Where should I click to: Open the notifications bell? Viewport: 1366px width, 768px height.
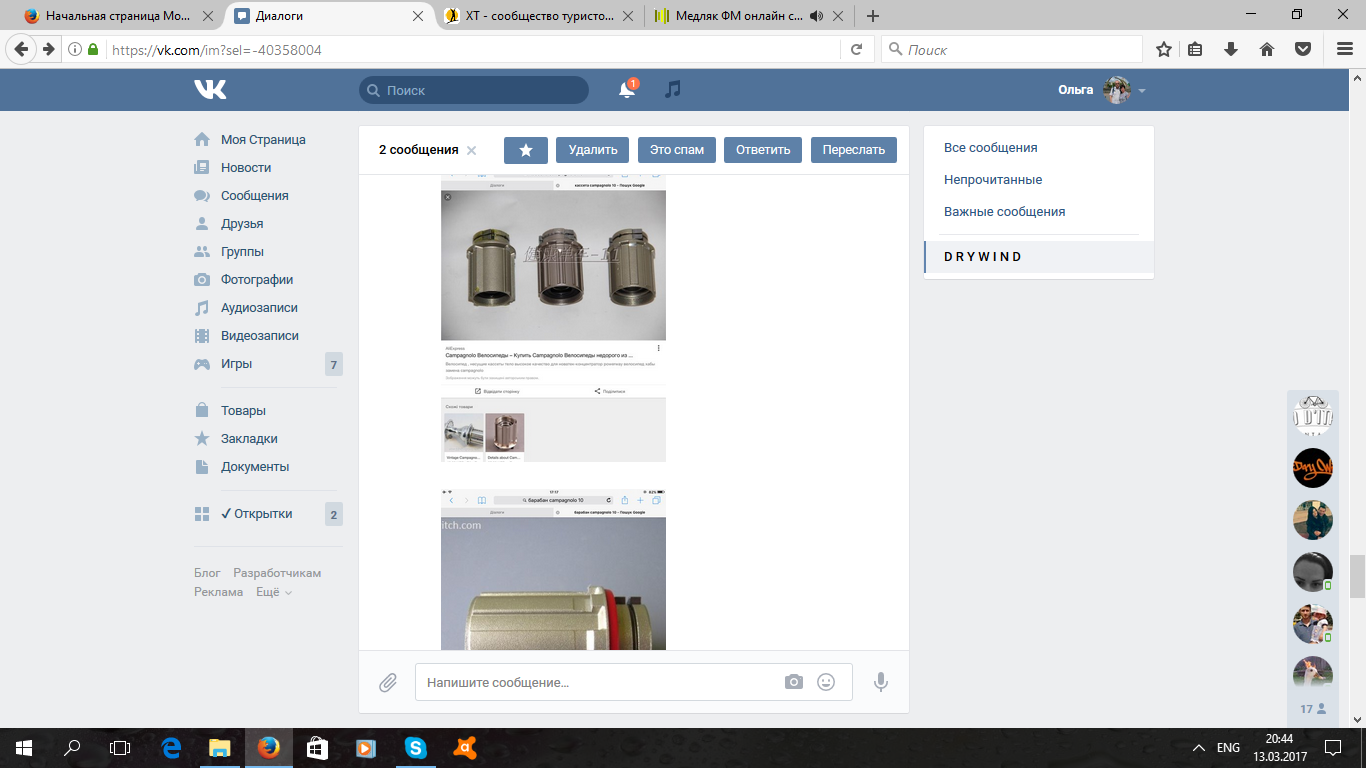point(627,90)
